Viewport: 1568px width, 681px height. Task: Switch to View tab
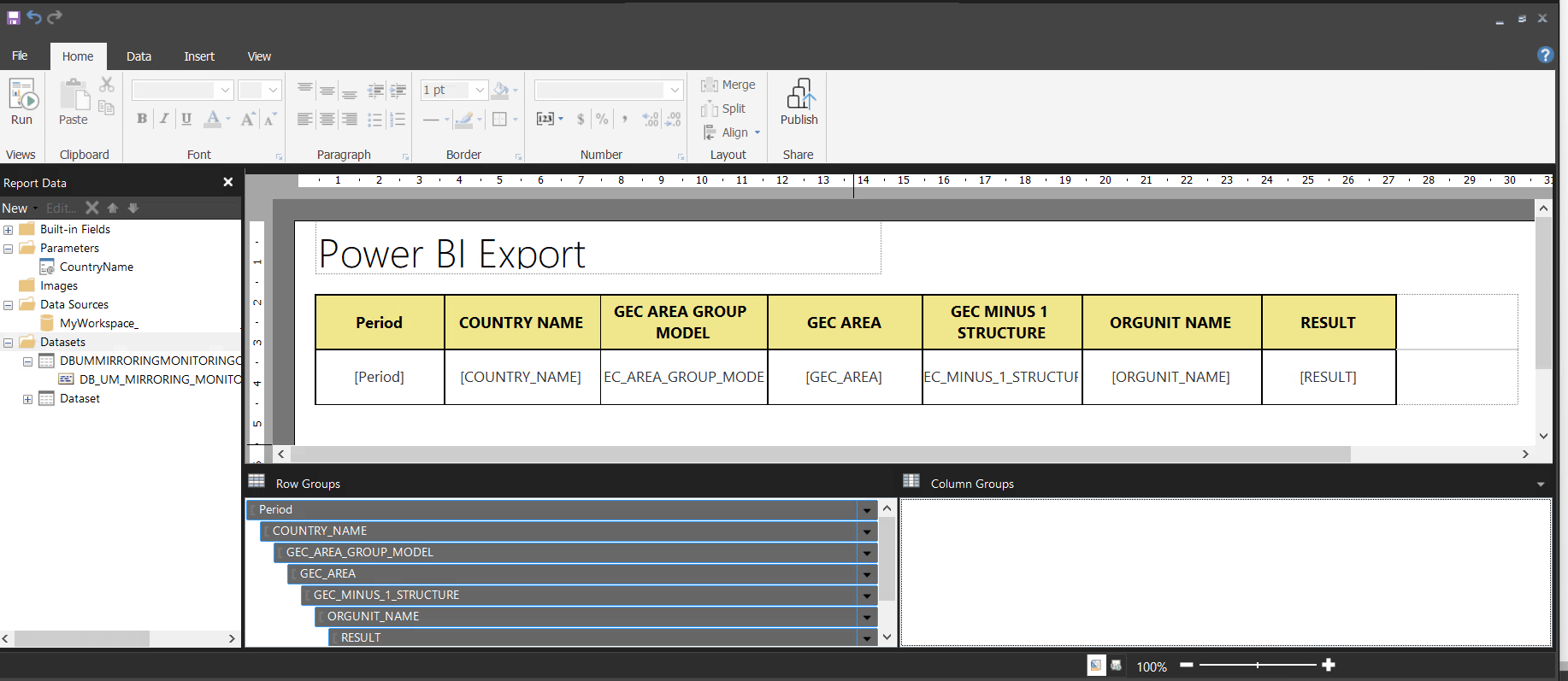click(259, 56)
